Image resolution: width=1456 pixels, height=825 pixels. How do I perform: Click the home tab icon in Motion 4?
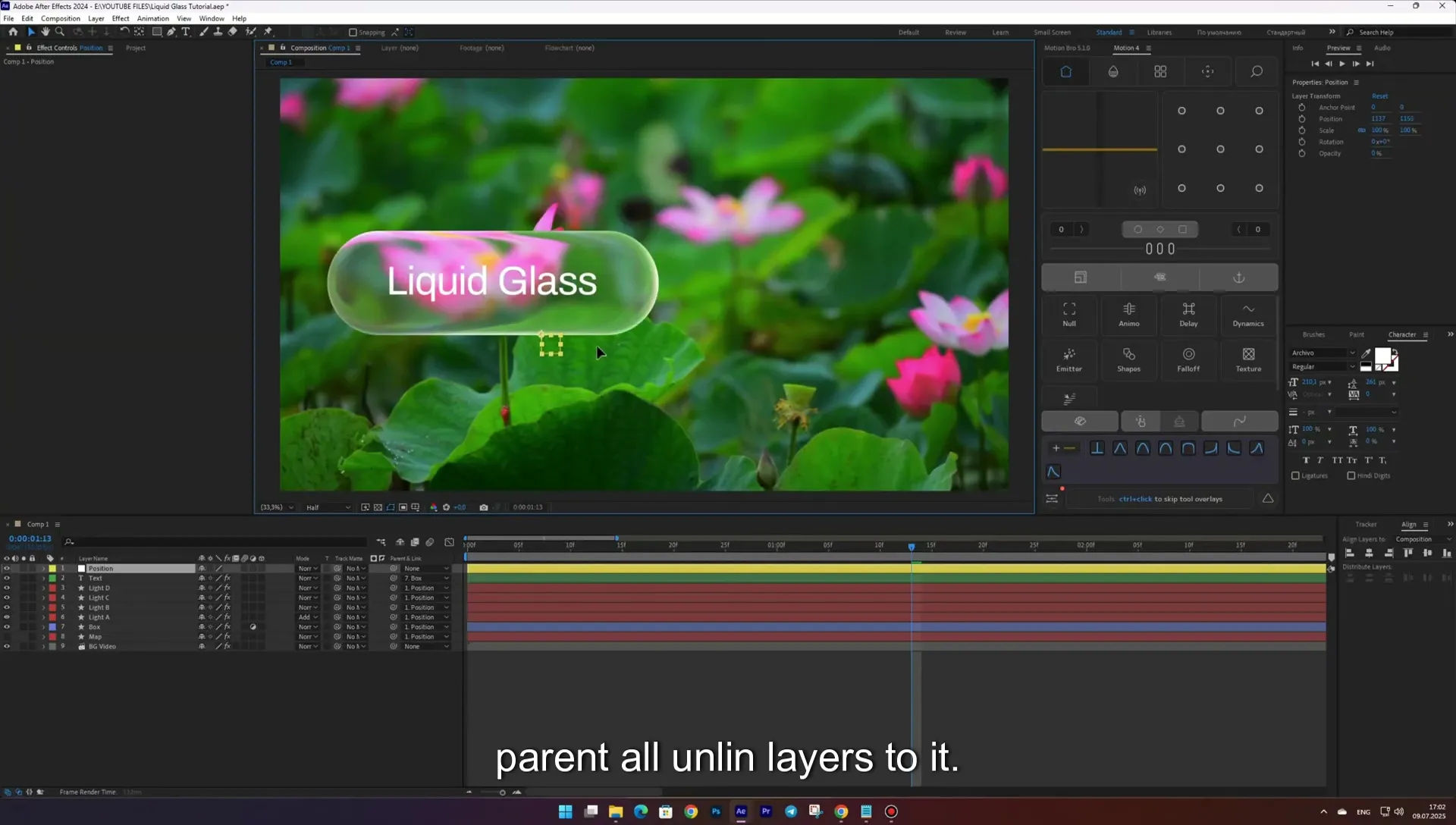1065,71
